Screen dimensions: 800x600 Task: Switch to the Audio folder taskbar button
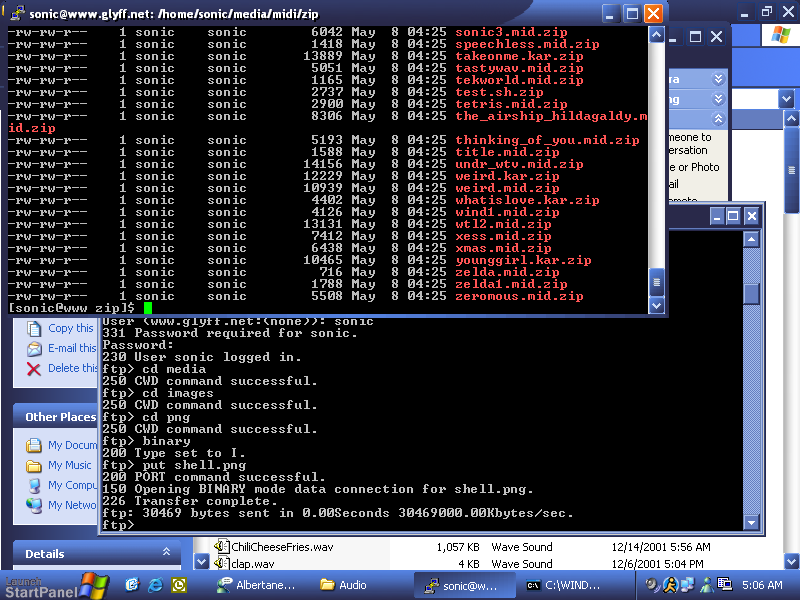(343, 585)
